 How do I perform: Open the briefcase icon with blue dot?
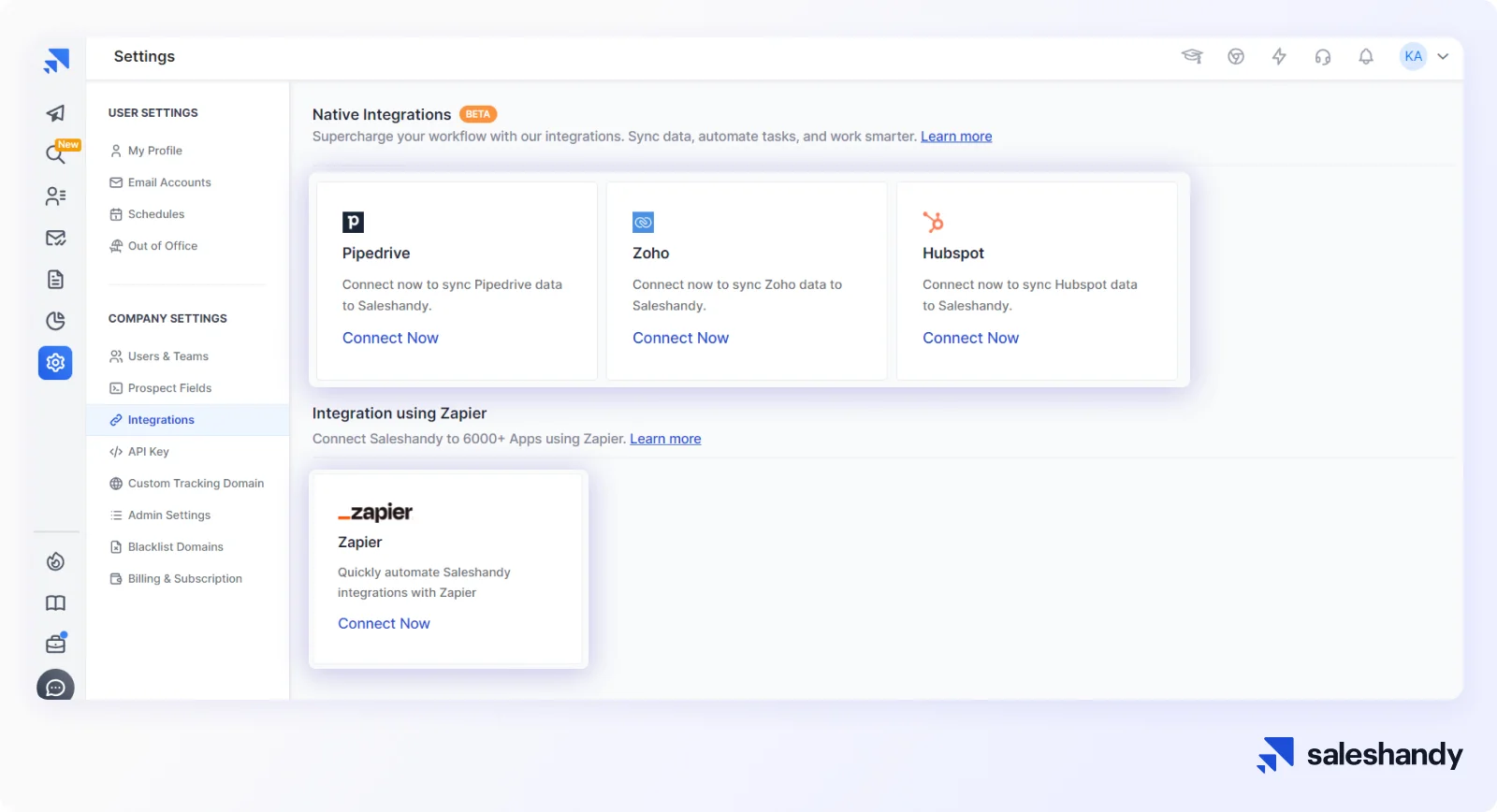[x=55, y=644]
